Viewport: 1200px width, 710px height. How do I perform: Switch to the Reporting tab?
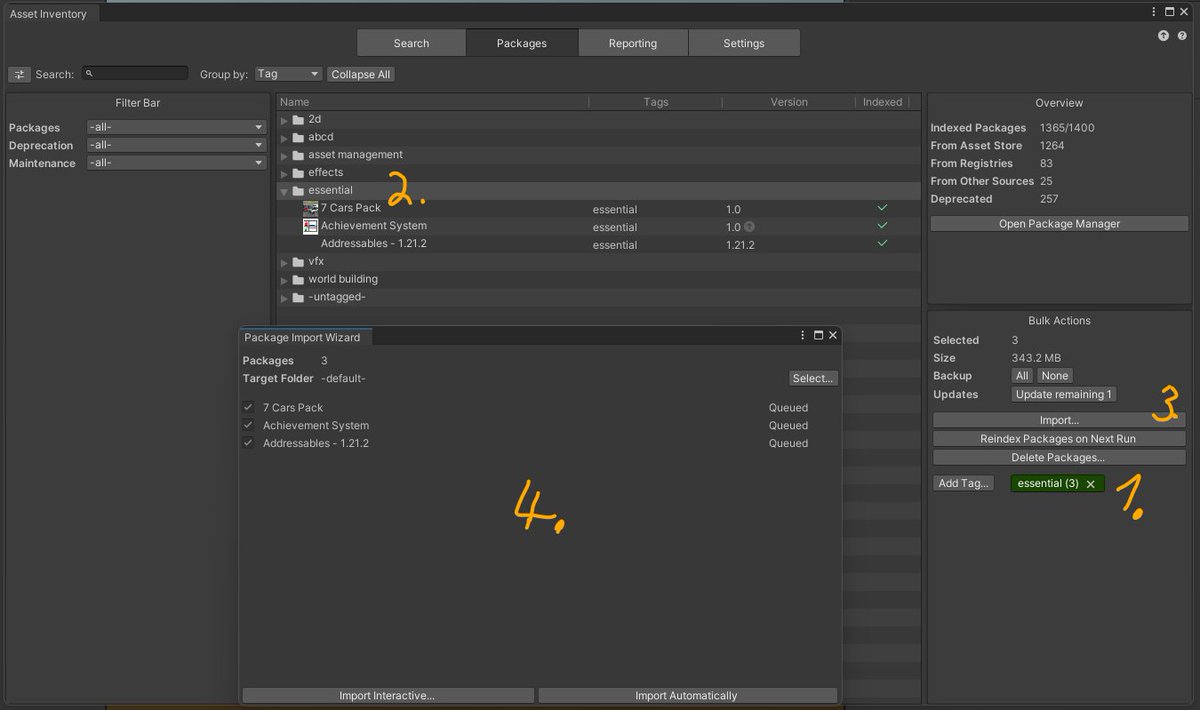[x=633, y=43]
